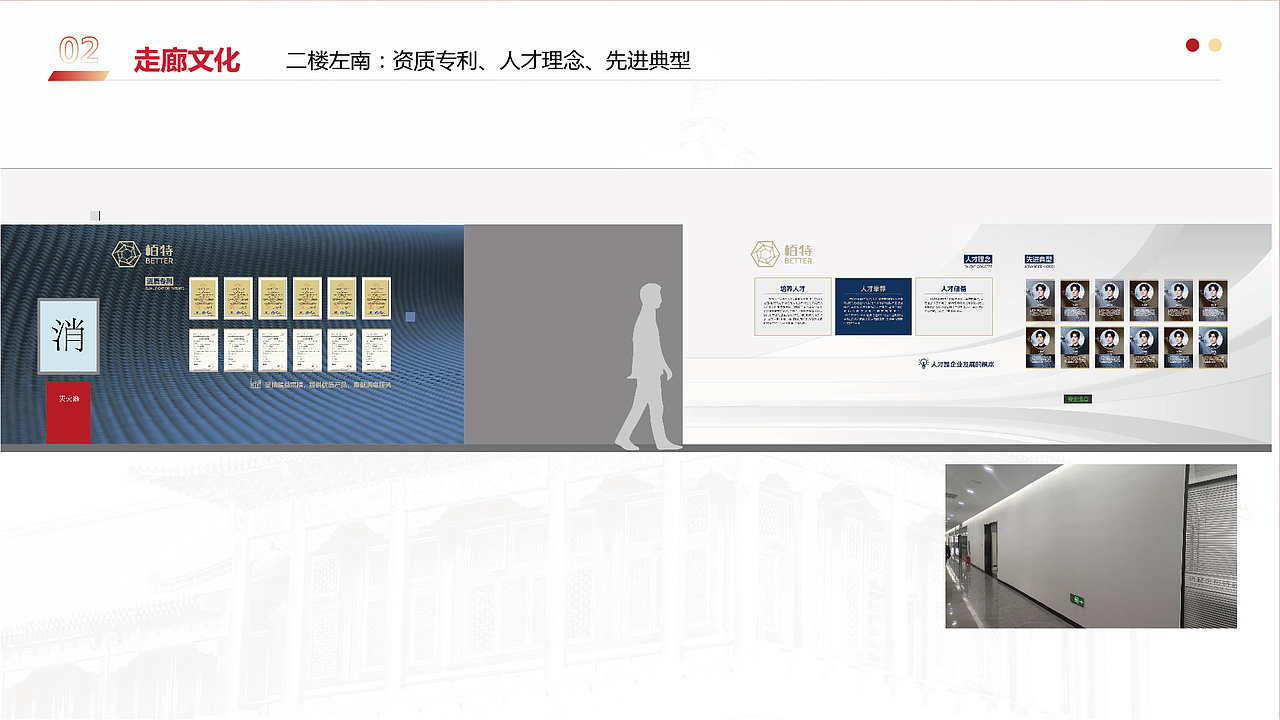
Task: Click the orange-red gradient bar under 02
Action: [78, 76]
